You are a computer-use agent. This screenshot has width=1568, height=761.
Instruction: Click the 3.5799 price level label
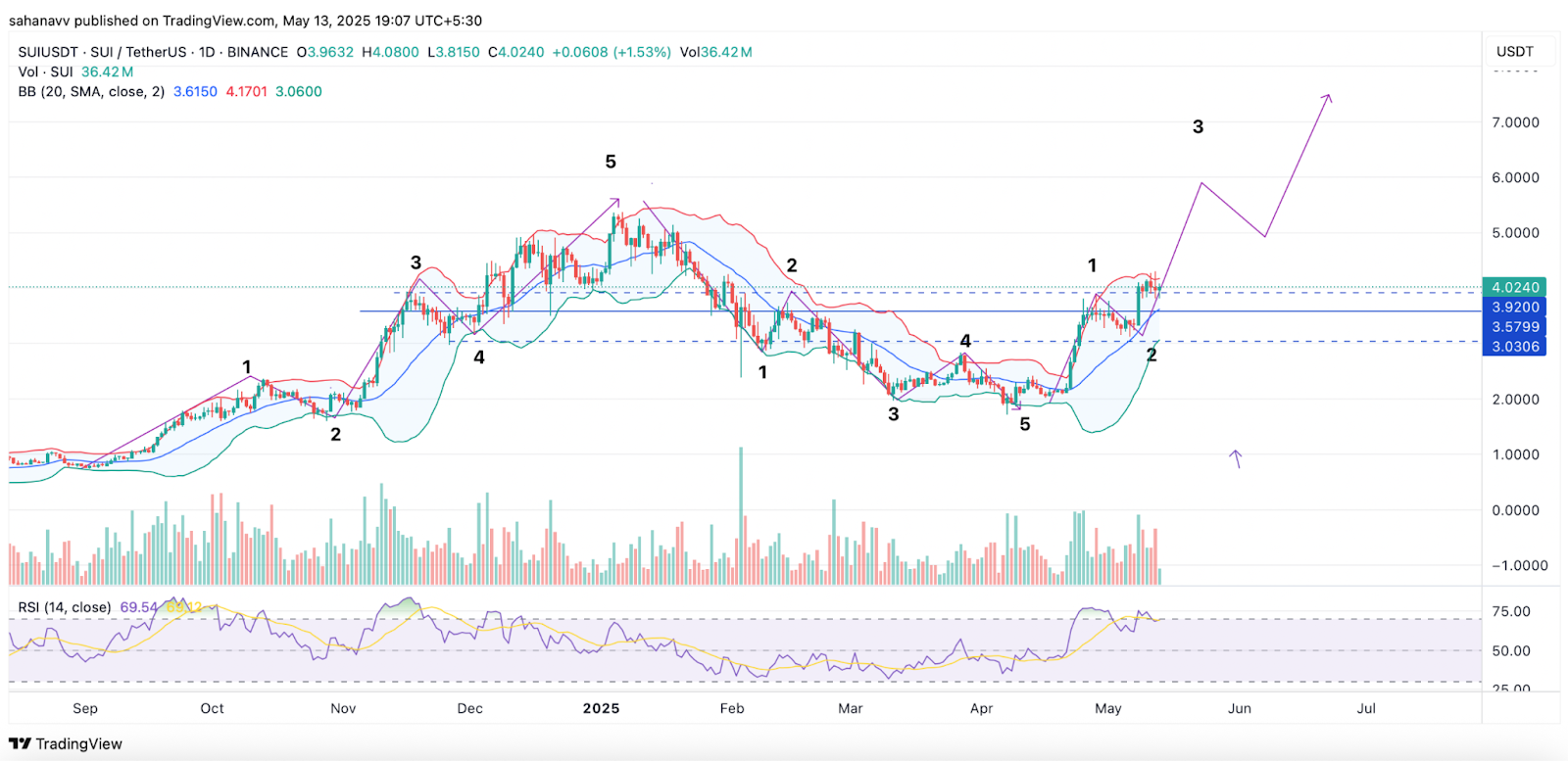[x=1515, y=326]
